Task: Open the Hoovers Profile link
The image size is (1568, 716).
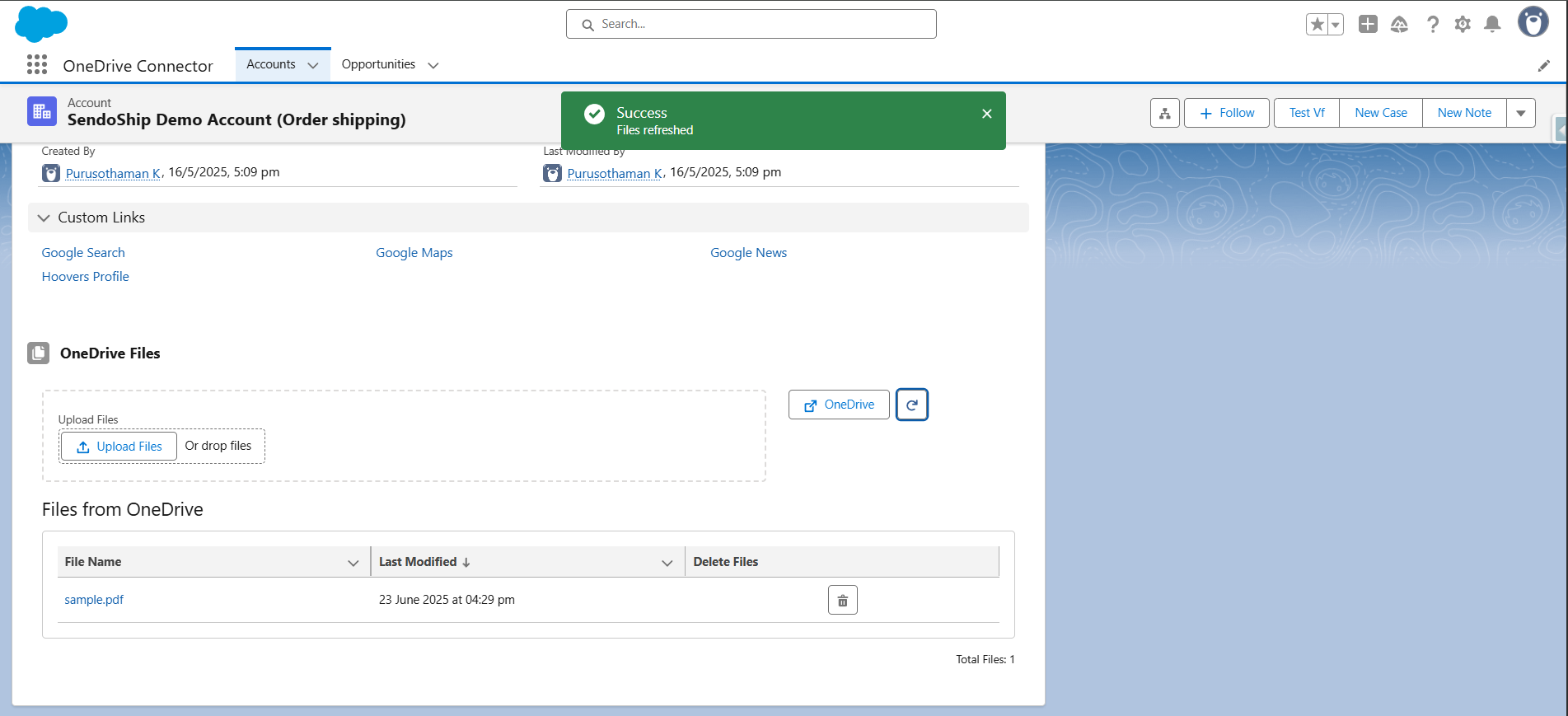Action: (x=86, y=277)
